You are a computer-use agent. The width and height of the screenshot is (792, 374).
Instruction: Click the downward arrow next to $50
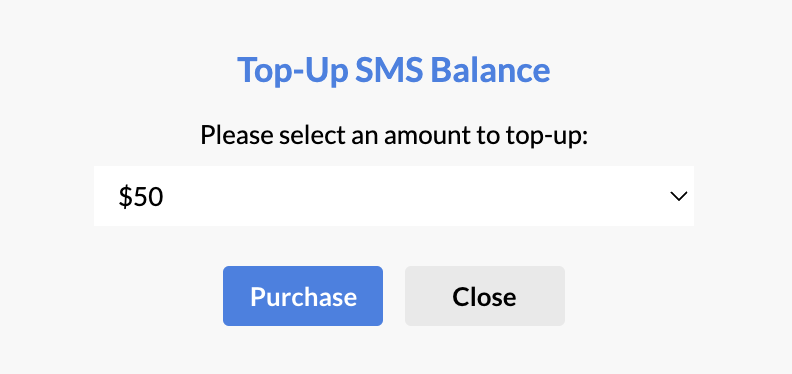pos(678,196)
